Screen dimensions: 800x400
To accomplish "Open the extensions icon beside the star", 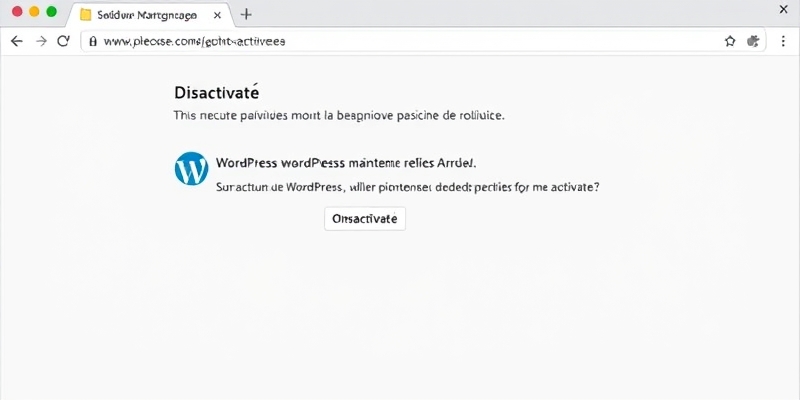I will coord(753,41).
